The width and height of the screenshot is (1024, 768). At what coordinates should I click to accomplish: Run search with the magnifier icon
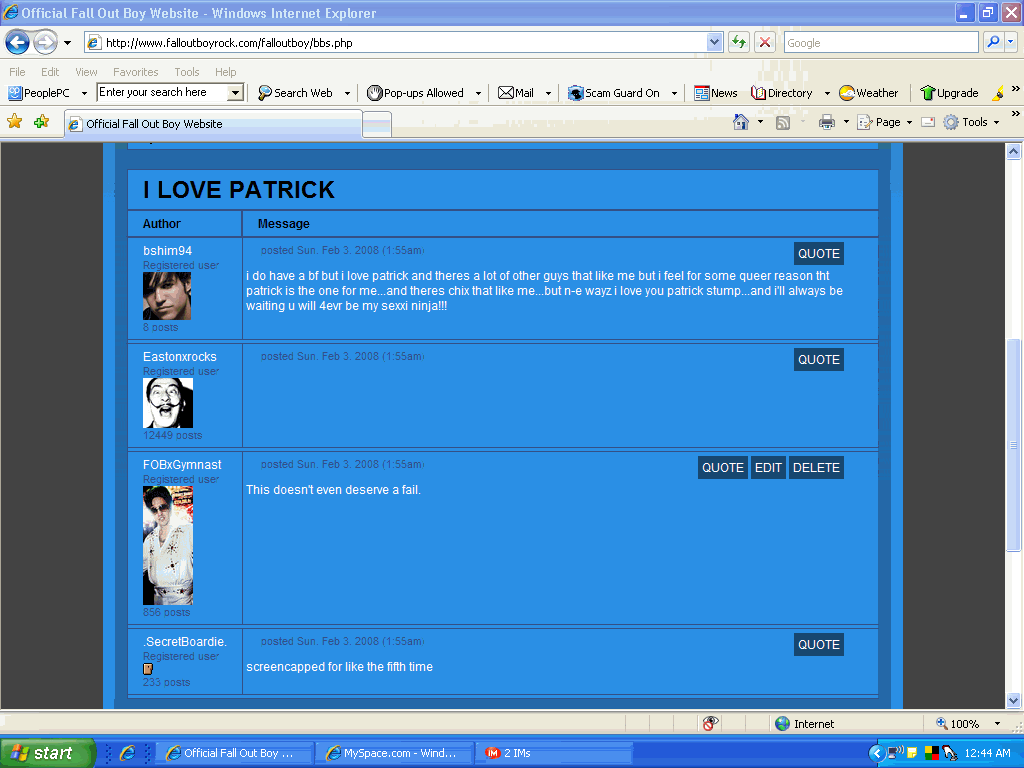[x=993, y=42]
